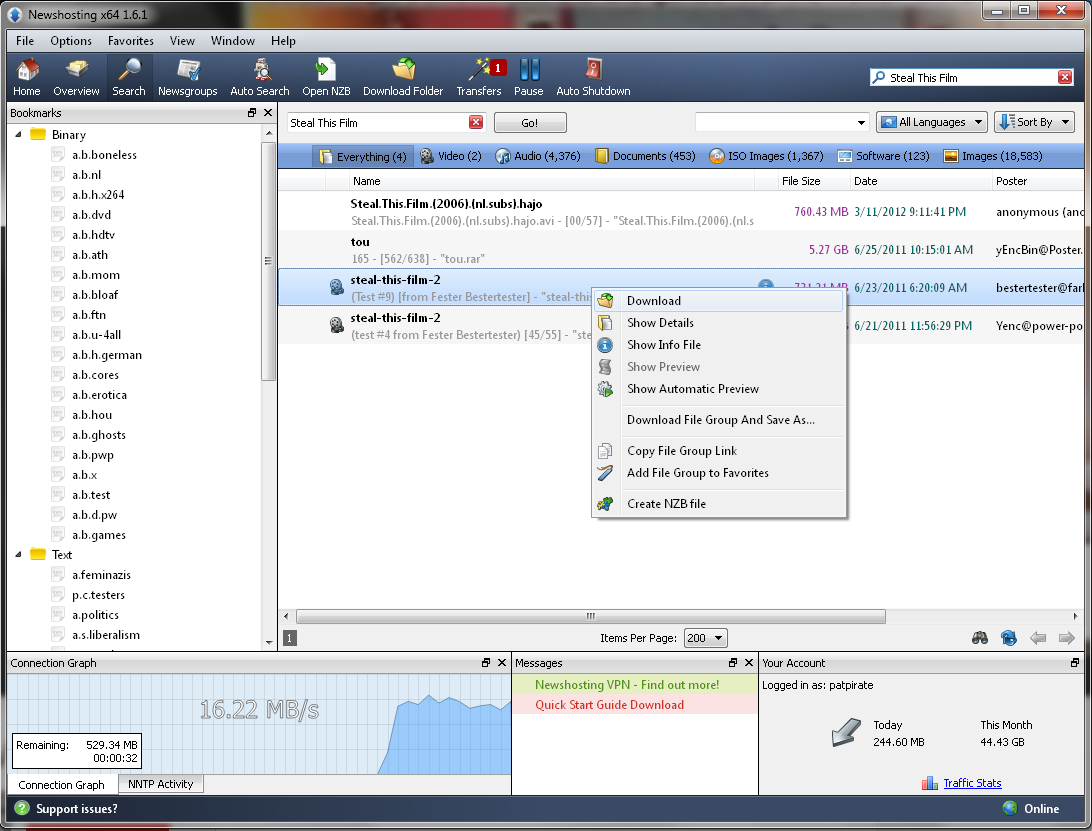Viewport: 1092px width, 831px height.
Task: Toggle the Auto Shutdown toolbar icon
Action: coord(593,77)
